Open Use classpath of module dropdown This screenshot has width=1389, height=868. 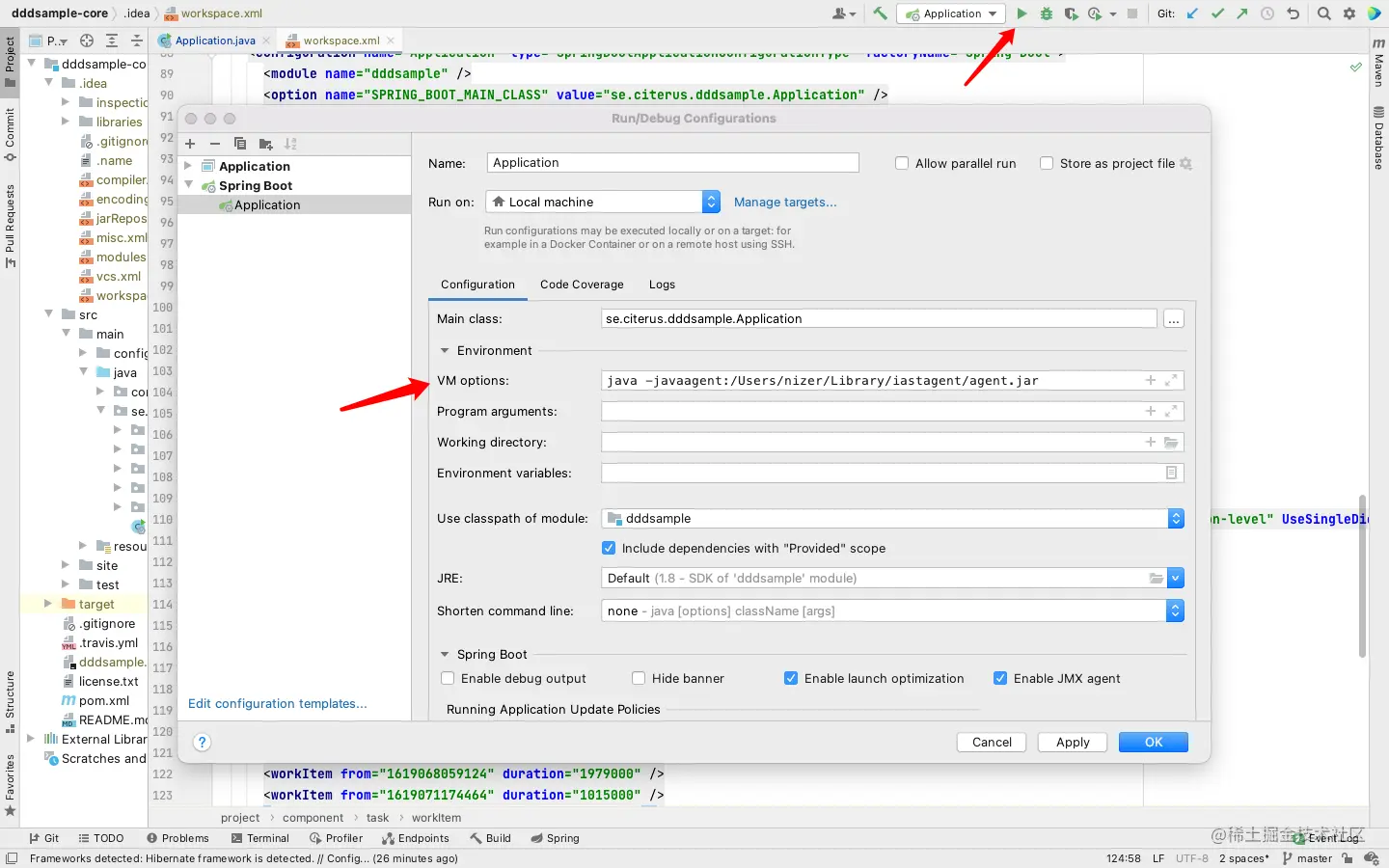tap(892, 519)
